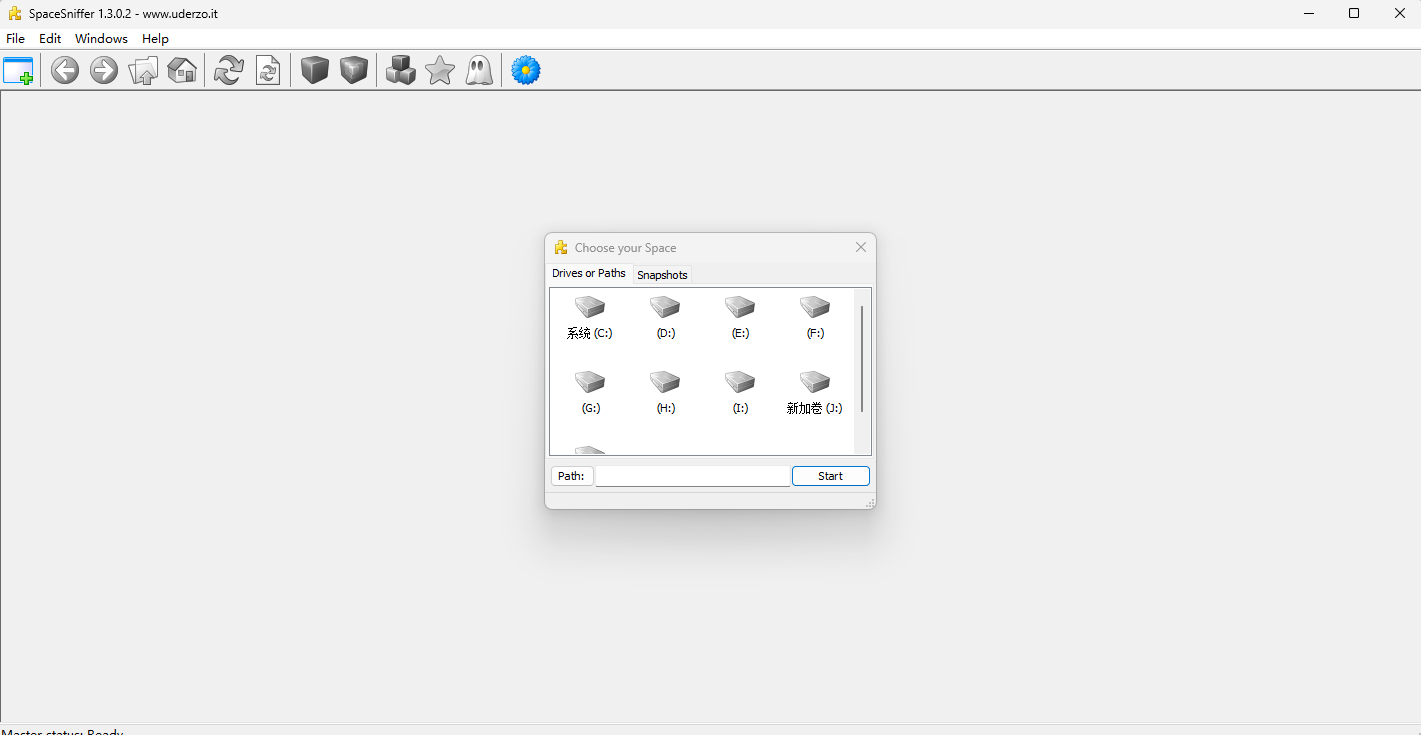Click the blue flower Donate icon
Image resolution: width=1421 pixels, height=735 pixels.
[526, 71]
